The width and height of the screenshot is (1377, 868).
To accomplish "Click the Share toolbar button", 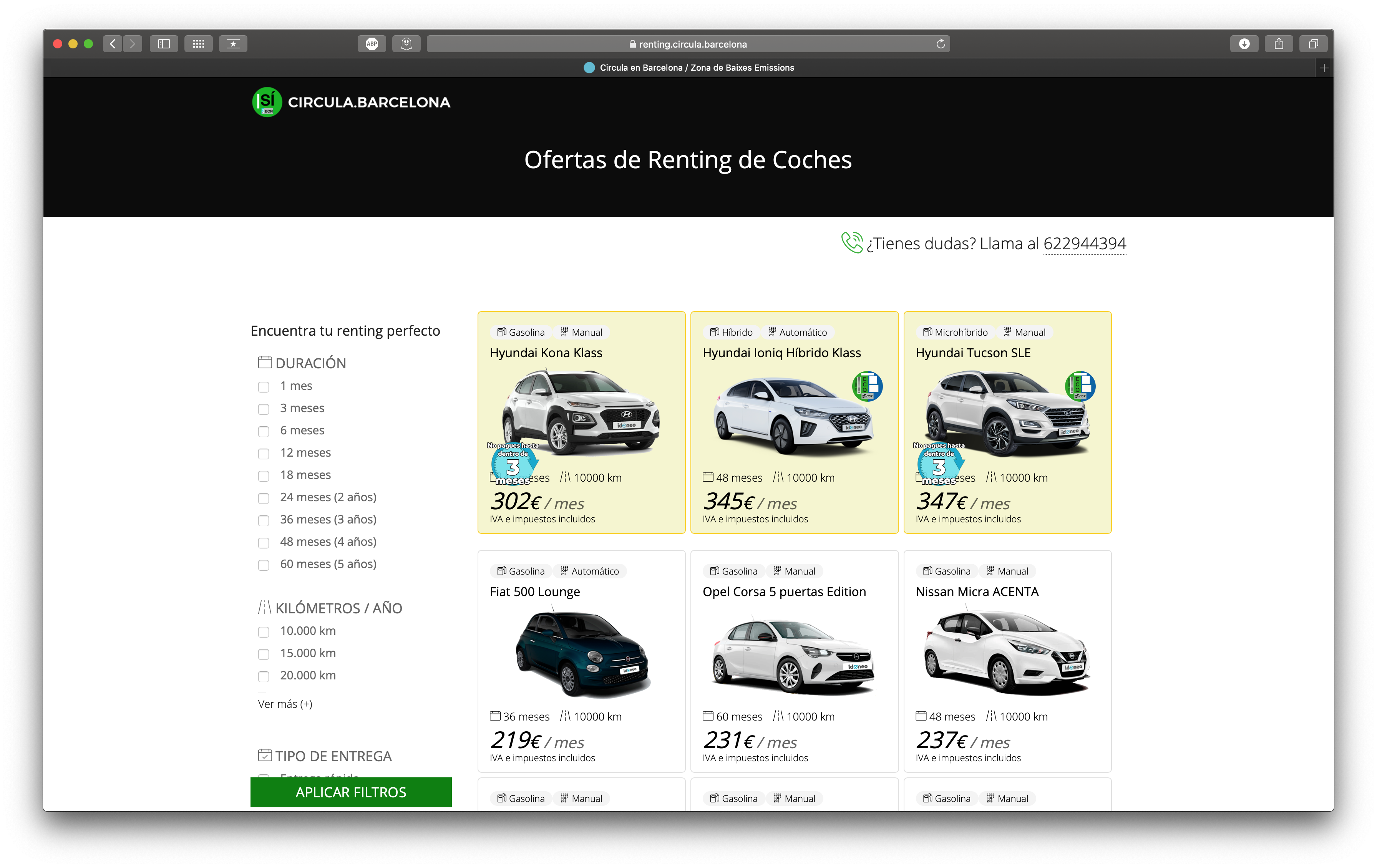I will [x=1279, y=44].
